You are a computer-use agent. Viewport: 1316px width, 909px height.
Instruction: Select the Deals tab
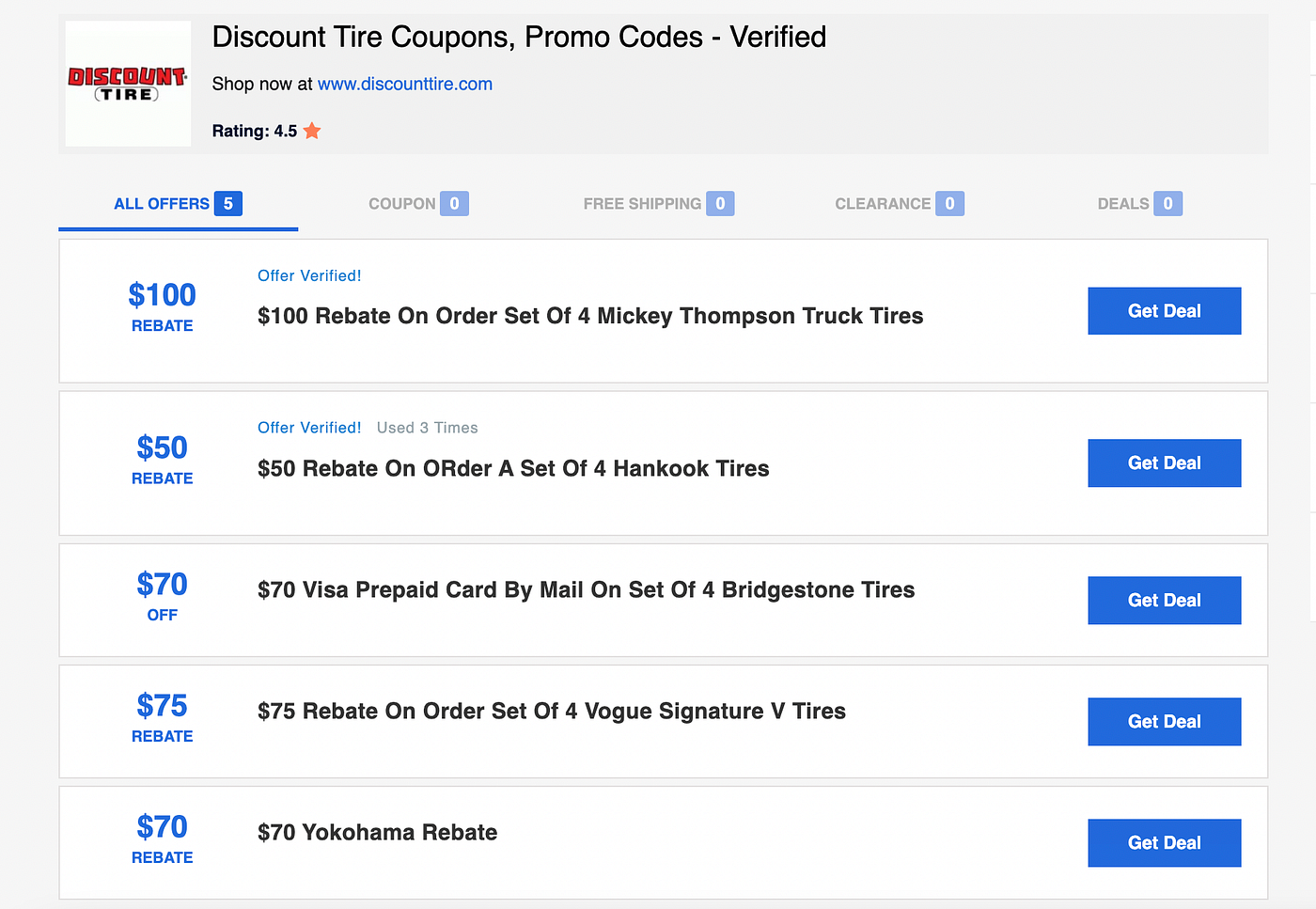(x=1139, y=204)
